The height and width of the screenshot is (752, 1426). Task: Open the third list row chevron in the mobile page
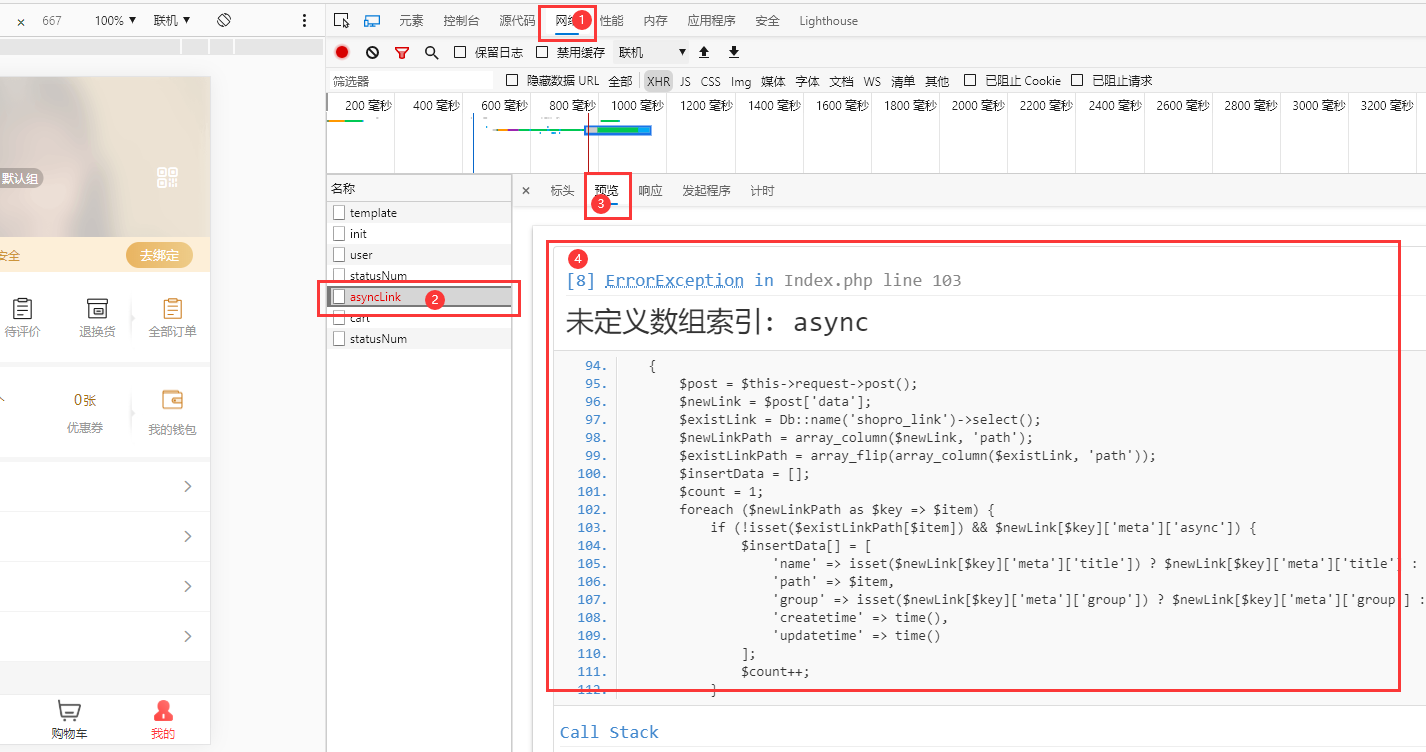[188, 587]
